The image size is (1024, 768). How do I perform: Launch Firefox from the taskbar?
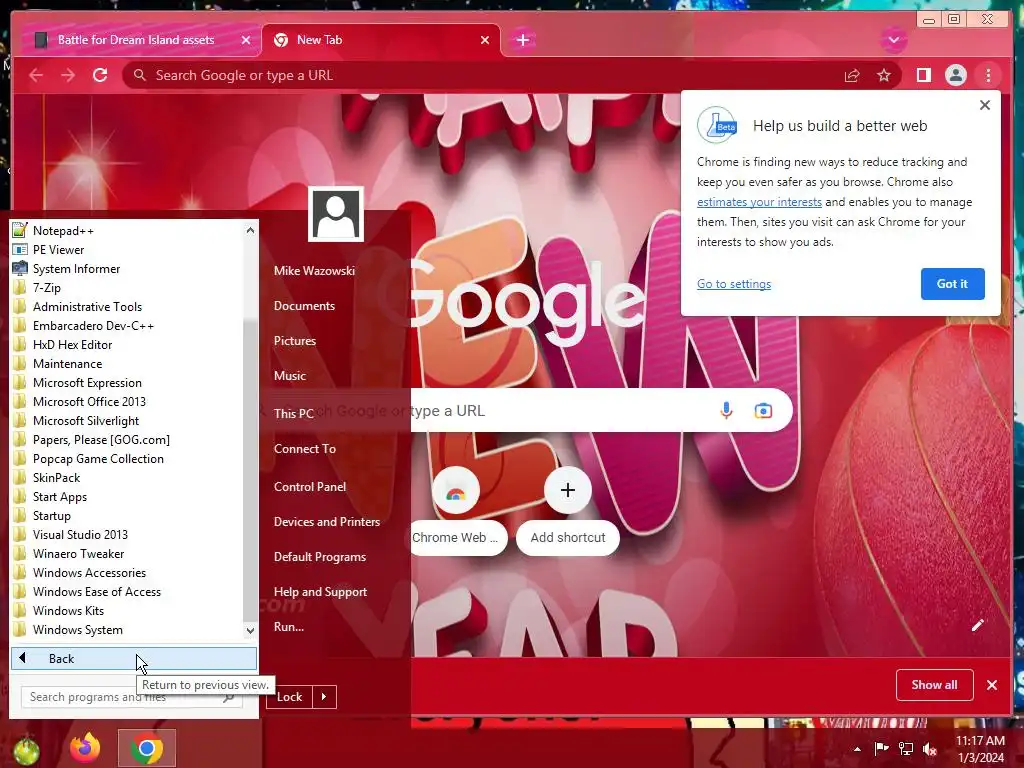tap(86, 747)
